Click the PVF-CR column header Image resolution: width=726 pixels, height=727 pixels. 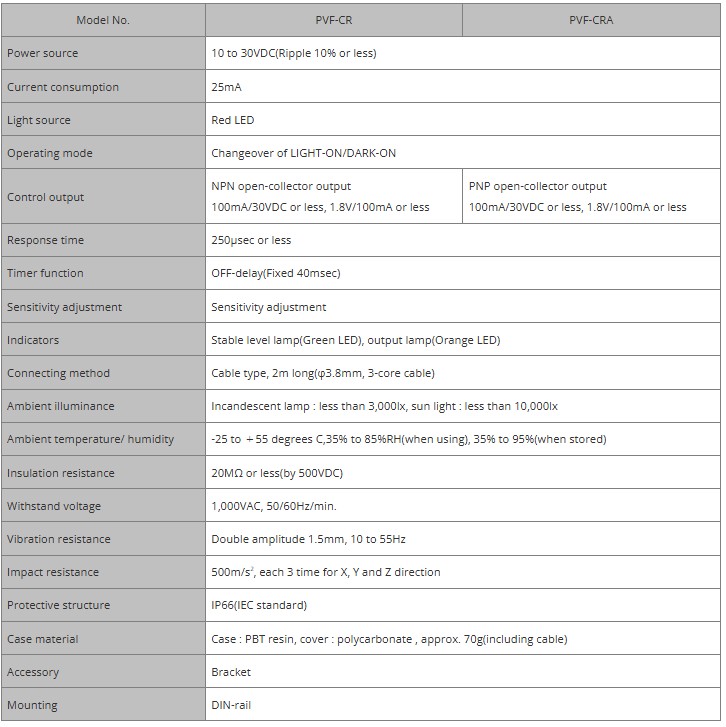(x=334, y=20)
